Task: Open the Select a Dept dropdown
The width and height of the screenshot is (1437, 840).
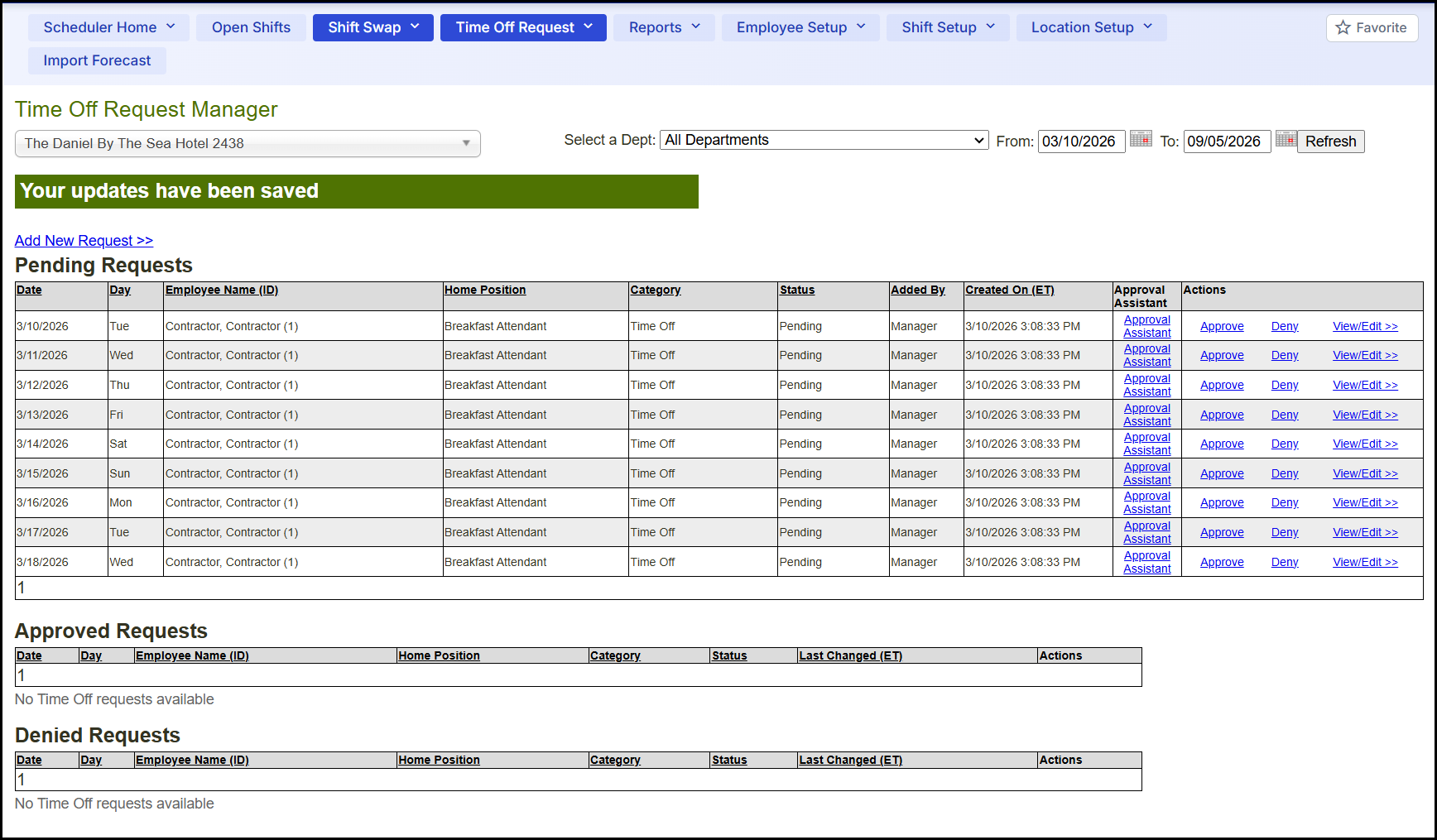Action: click(824, 141)
